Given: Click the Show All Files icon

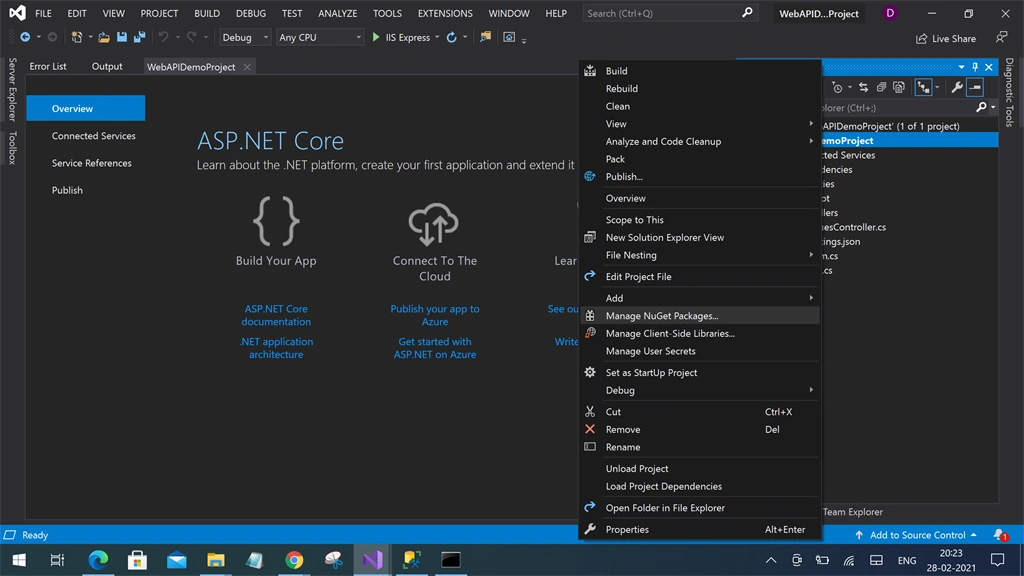Looking at the screenshot, I should 899,87.
